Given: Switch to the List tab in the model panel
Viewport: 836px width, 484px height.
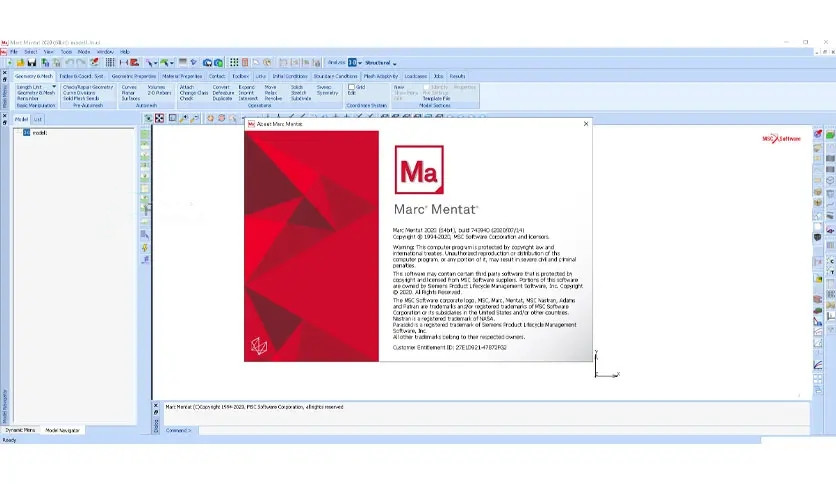Looking at the screenshot, I should point(37,119).
